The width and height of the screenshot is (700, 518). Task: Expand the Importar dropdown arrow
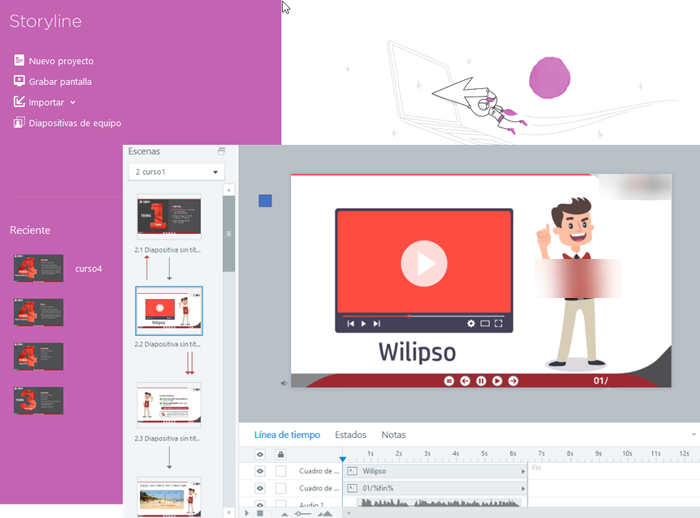(73, 102)
